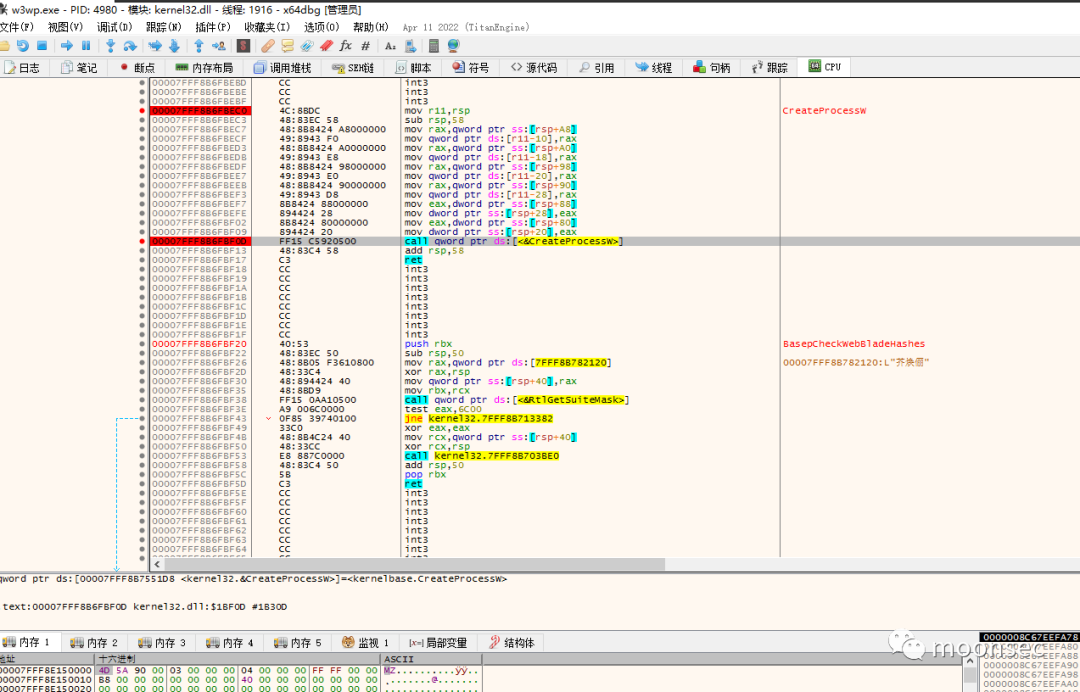Switch to the 符号 tab

click(471, 67)
